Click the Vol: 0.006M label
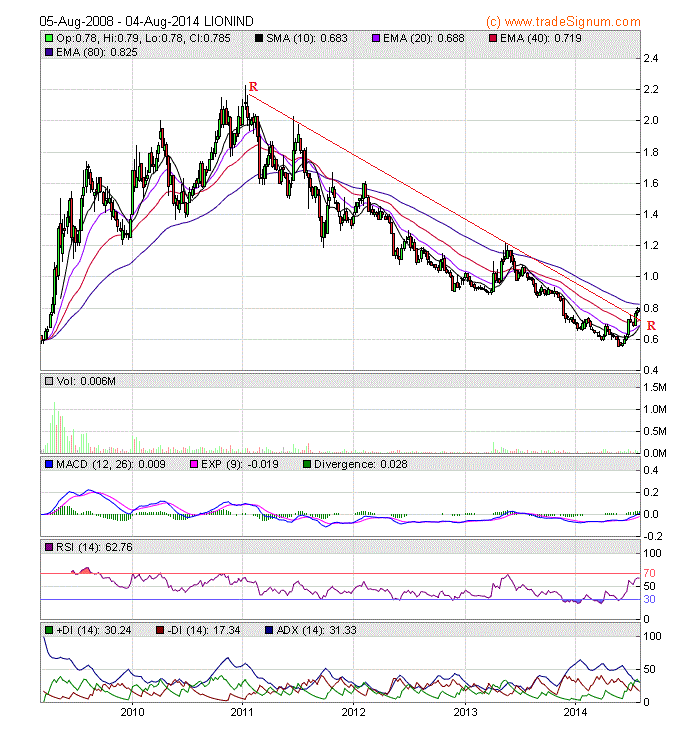The image size is (680, 733). point(86,381)
